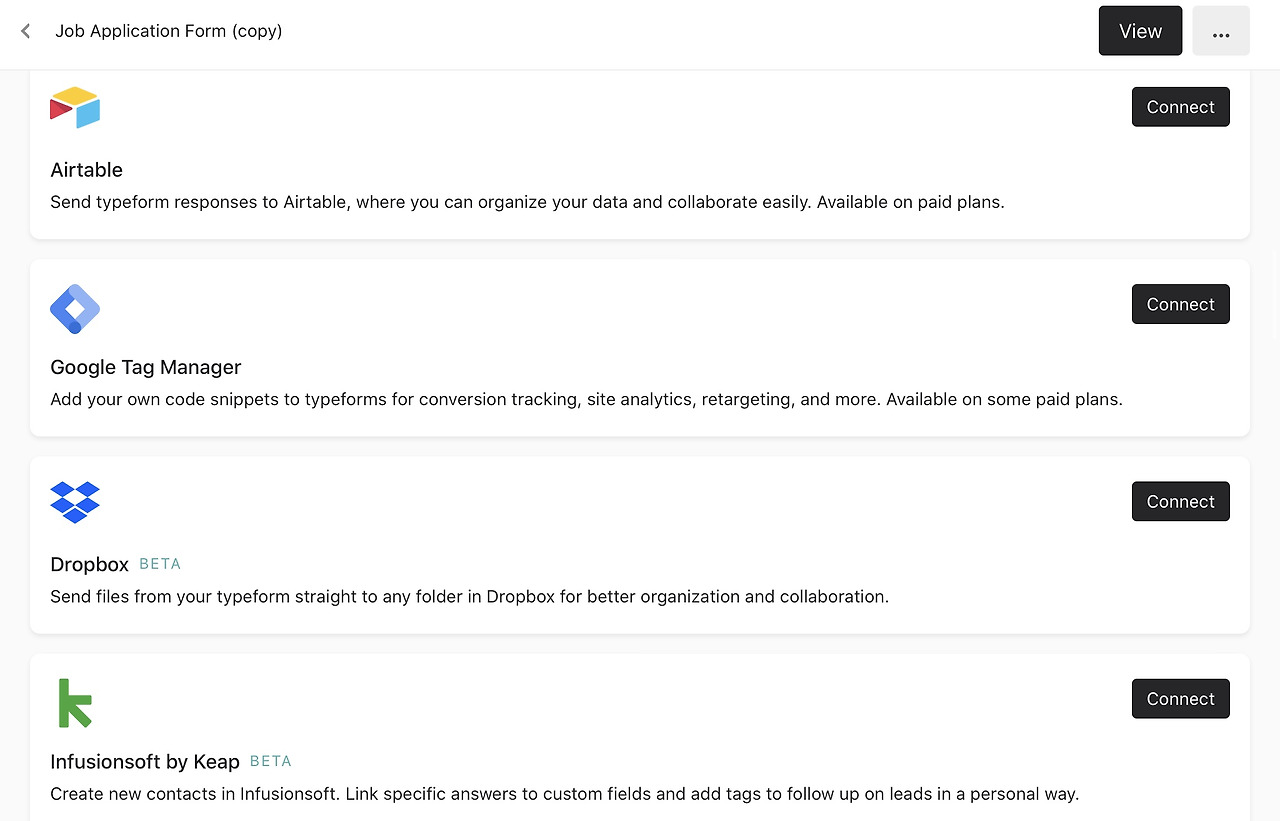The height and width of the screenshot is (821, 1280).
Task: Connect the Airtable integration
Action: click(x=1180, y=107)
